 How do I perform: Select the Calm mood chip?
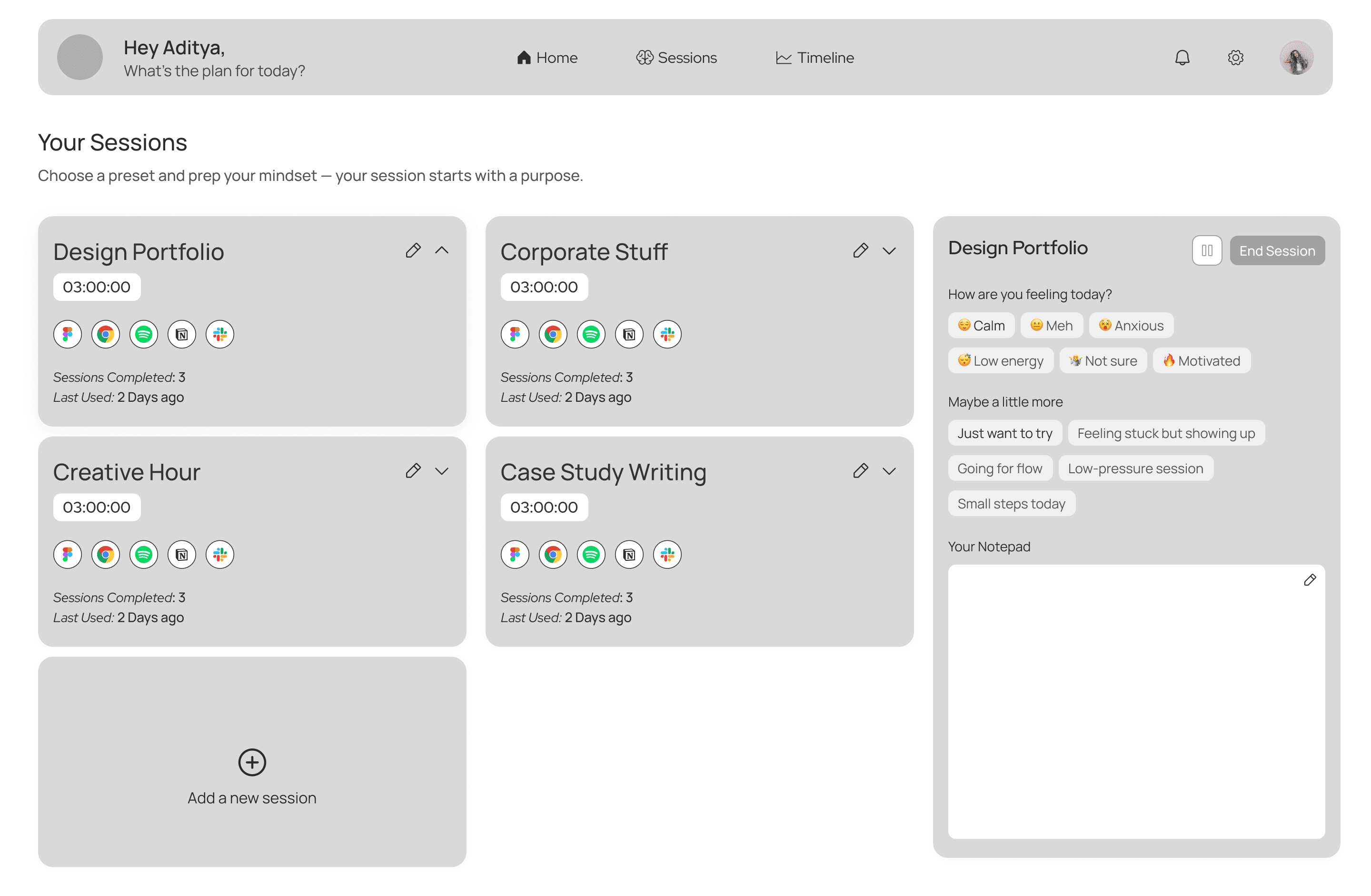pyautogui.click(x=981, y=326)
